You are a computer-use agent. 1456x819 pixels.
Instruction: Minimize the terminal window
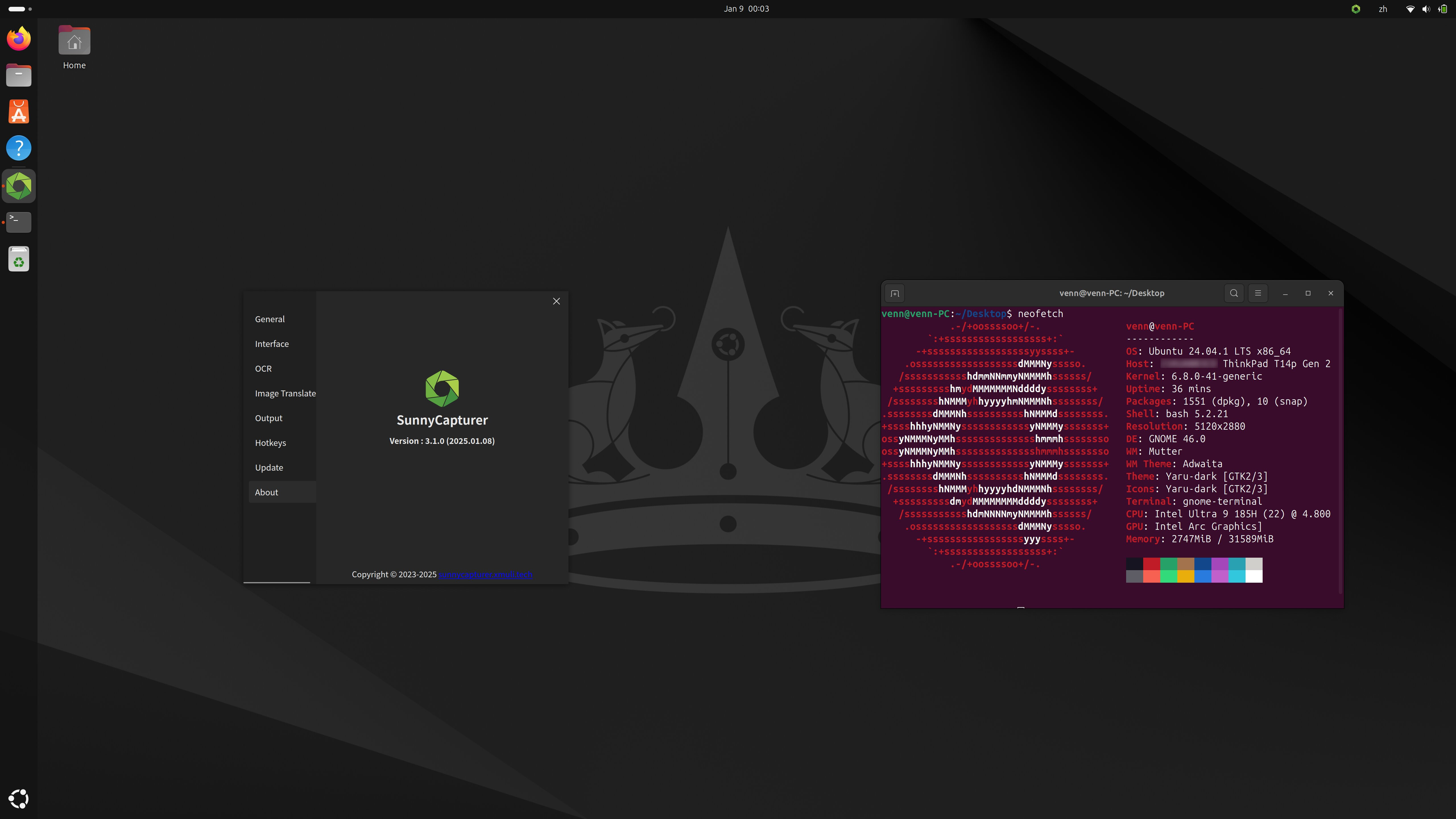click(1285, 293)
